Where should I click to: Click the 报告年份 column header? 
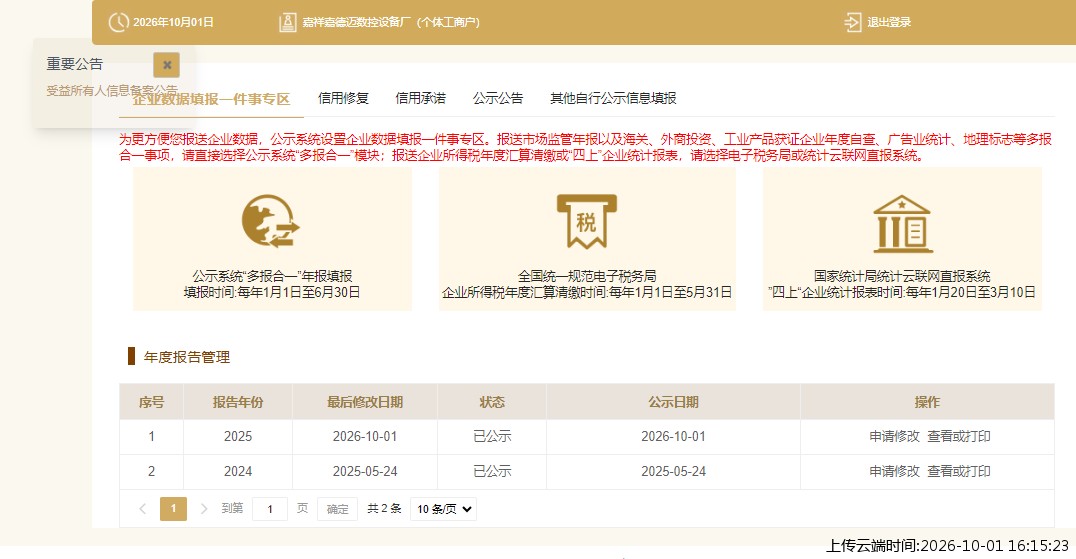point(237,402)
